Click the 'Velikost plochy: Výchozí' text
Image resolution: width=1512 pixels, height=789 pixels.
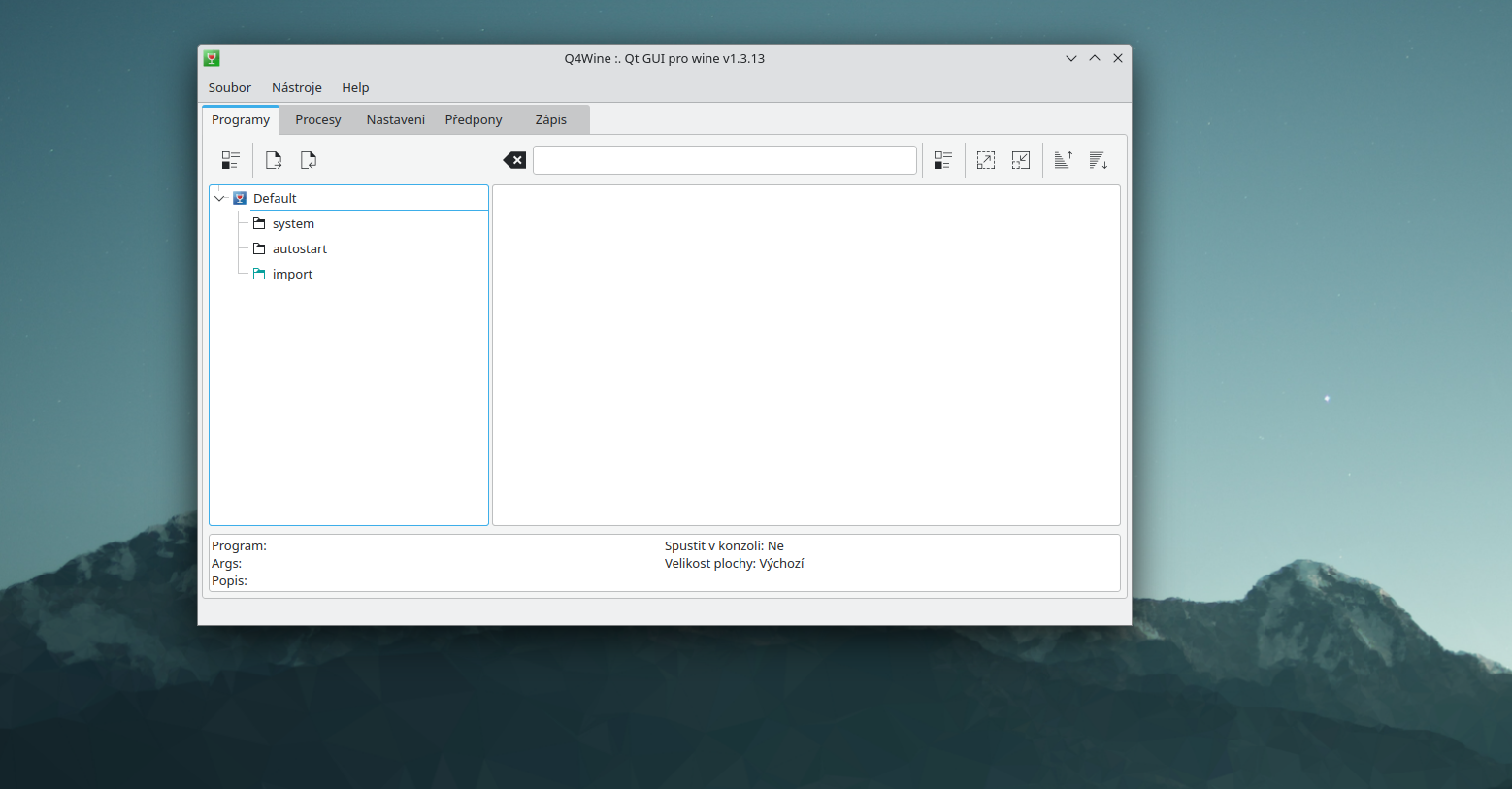pos(734,563)
